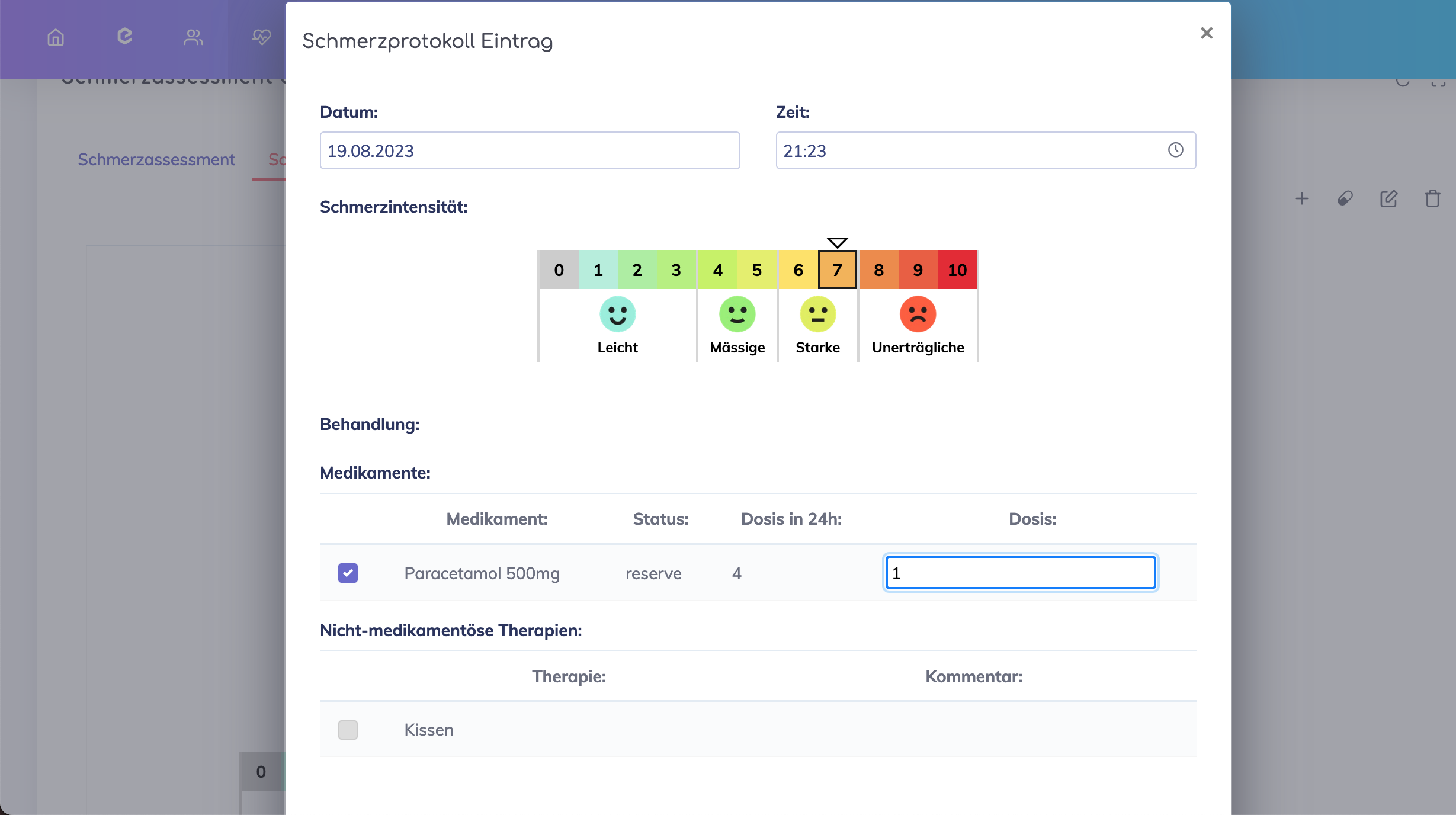1456x815 pixels.
Task: Click the plus add entry icon
Action: coord(1301,198)
